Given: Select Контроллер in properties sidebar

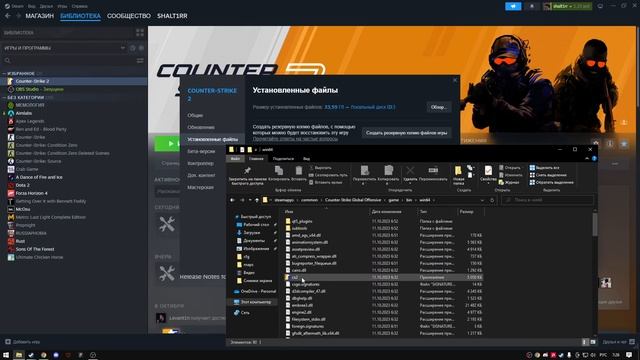Looking at the screenshot, I should pyautogui.click(x=200, y=163).
